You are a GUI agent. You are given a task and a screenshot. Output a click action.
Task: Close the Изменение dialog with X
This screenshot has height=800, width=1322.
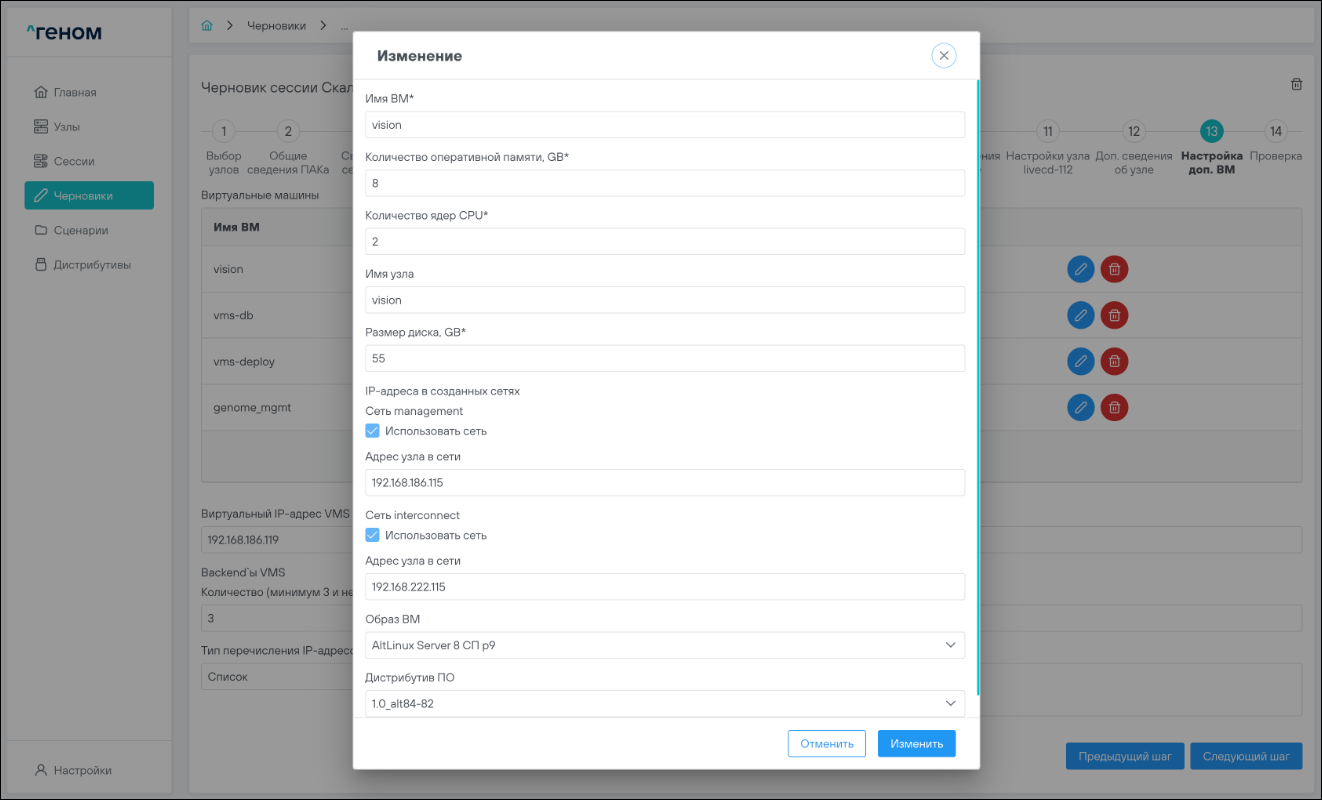[x=943, y=56]
